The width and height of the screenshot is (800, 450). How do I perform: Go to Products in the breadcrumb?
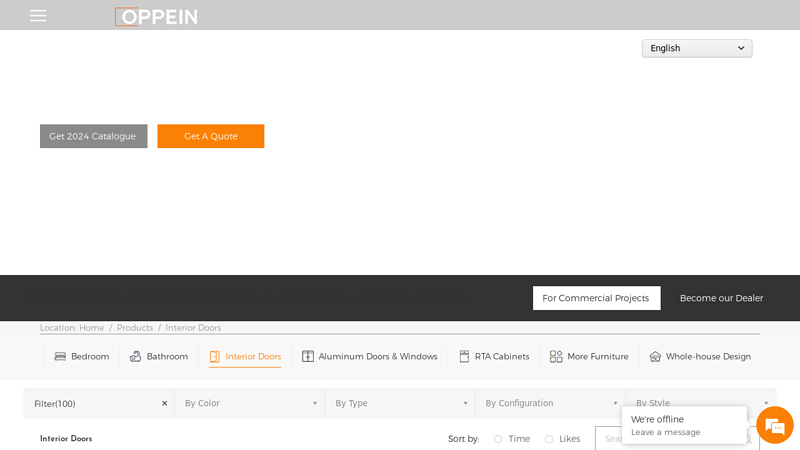[x=135, y=328]
